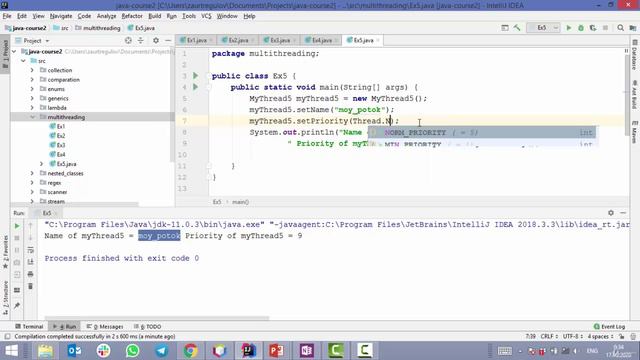Collapse the multithreading package

[x=32, y=117]
